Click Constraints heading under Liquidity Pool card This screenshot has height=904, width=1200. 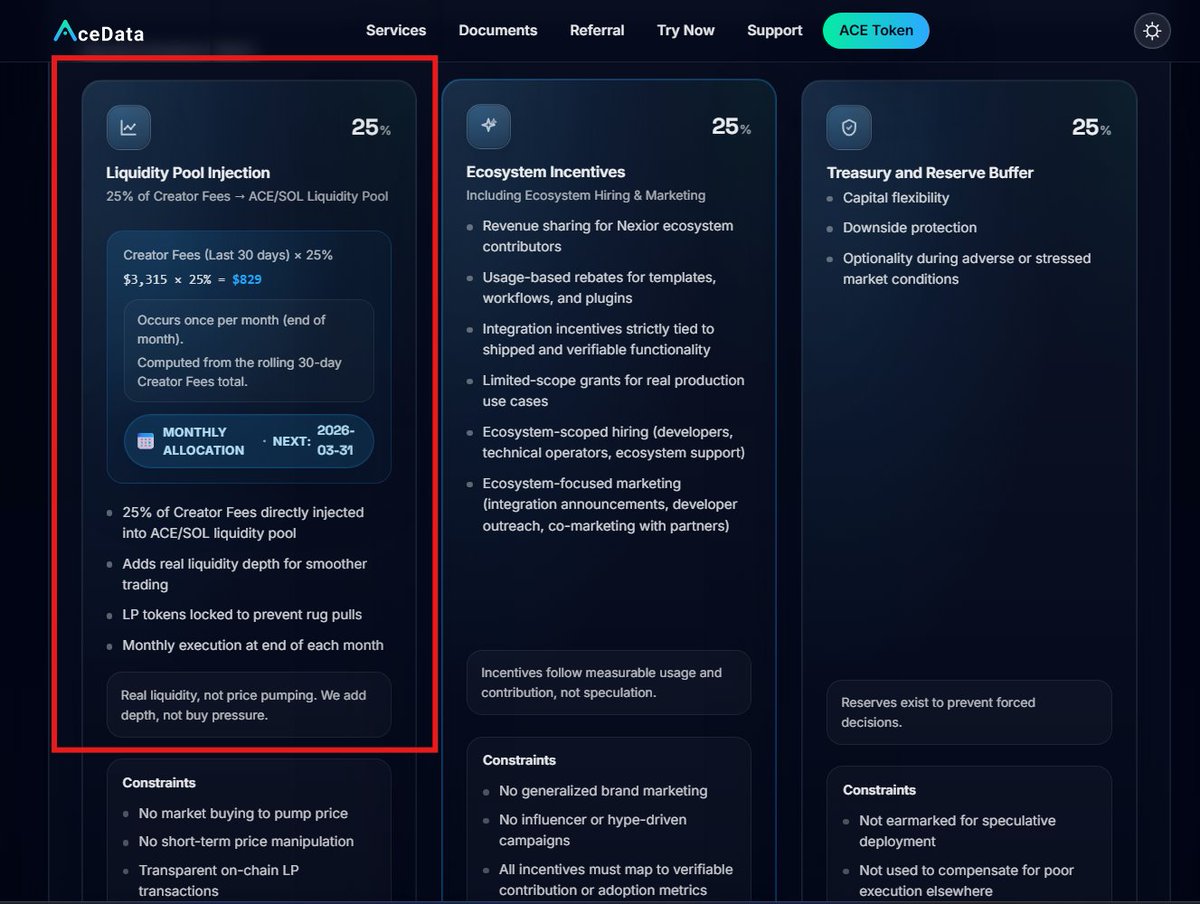click(x=159, y=783)
